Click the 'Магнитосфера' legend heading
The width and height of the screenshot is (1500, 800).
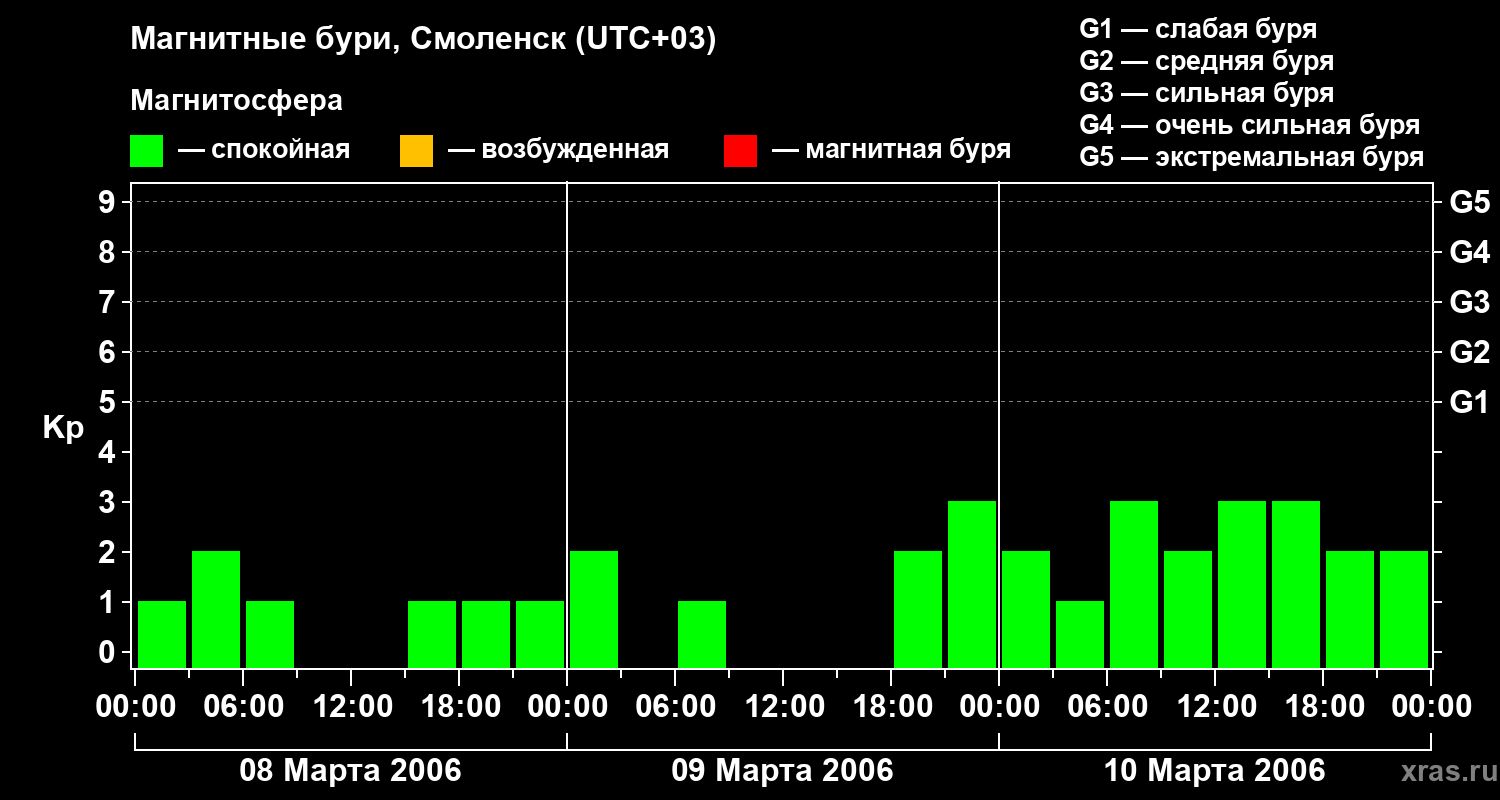[x=237, y=101]
